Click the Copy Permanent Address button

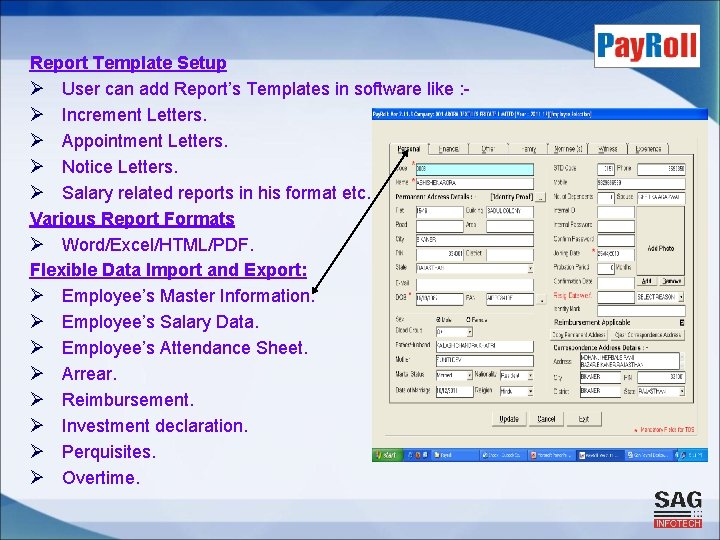(x=579, y=335)
